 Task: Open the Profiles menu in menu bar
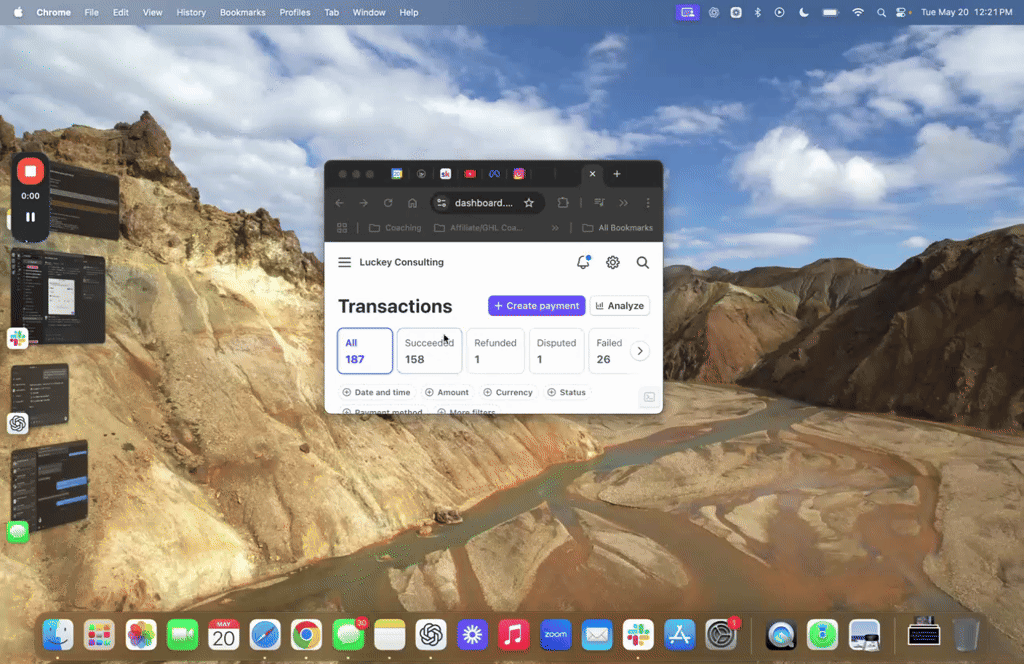[295, 12]
